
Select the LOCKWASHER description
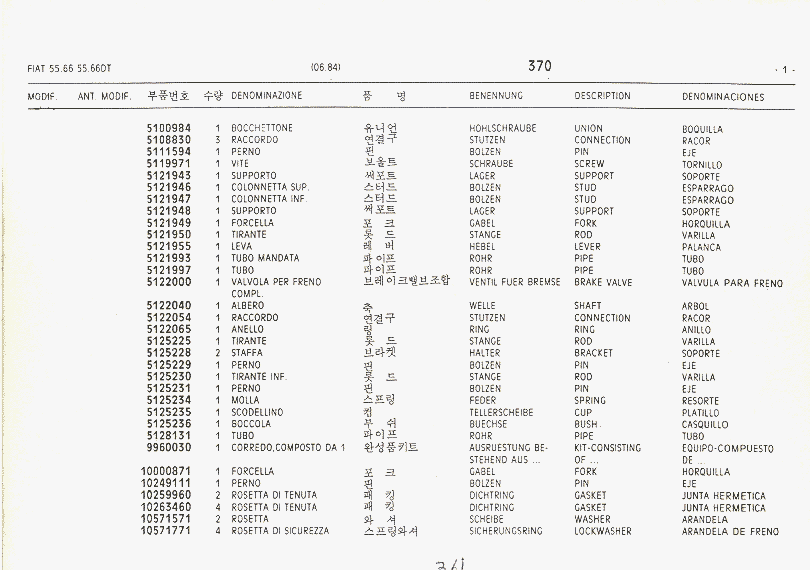pyautogui.click(x=602, y=531)
